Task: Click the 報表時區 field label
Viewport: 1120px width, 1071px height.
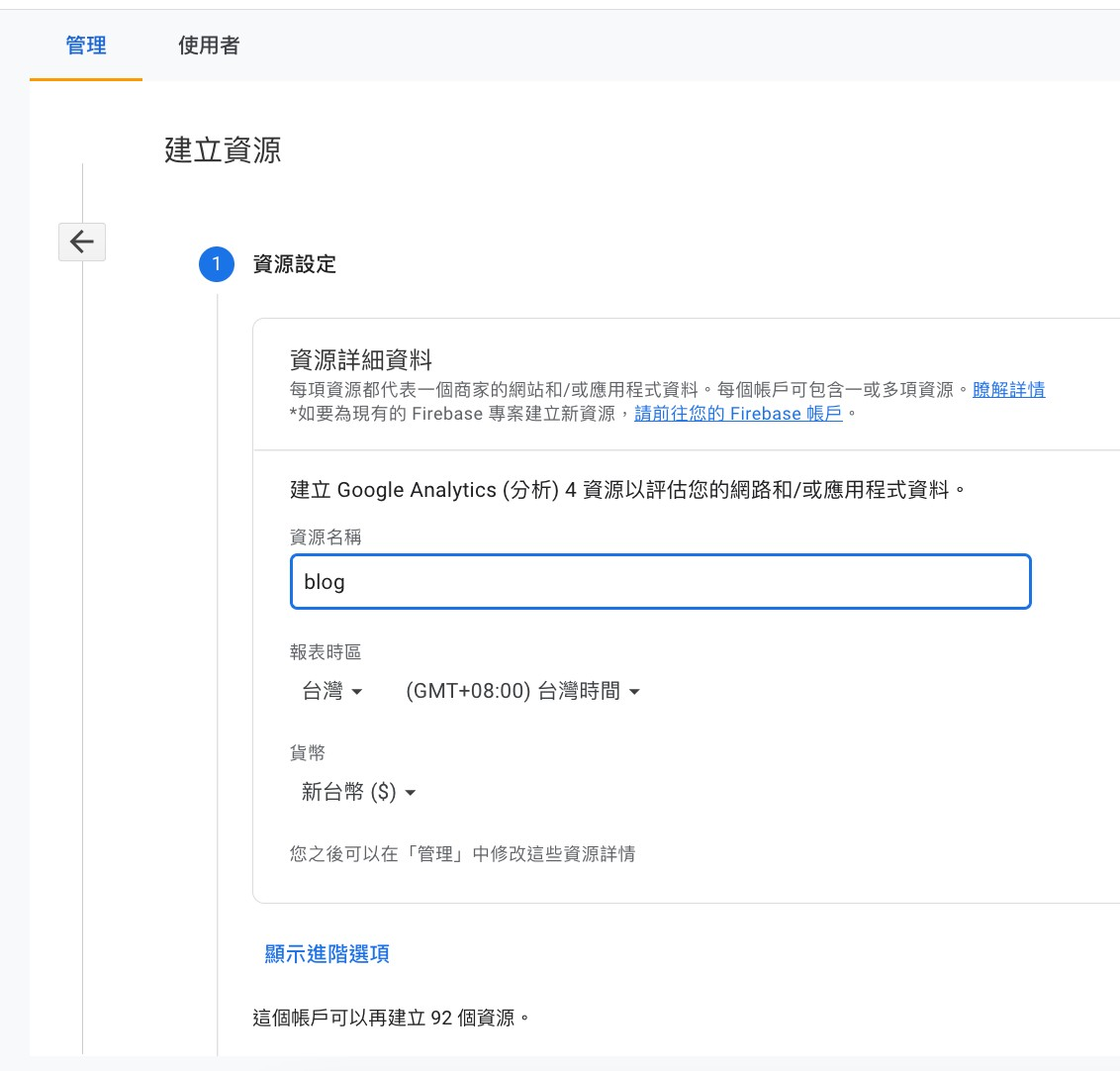Action: pos(326,652)
